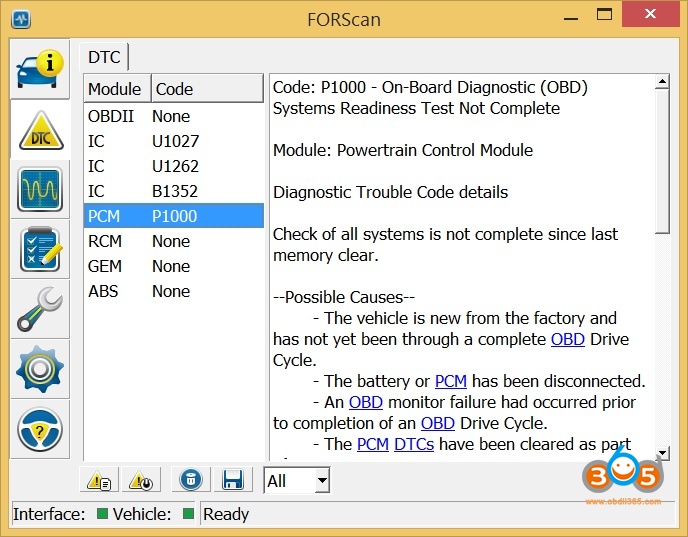Select the DTC tab

pos(104,57)
